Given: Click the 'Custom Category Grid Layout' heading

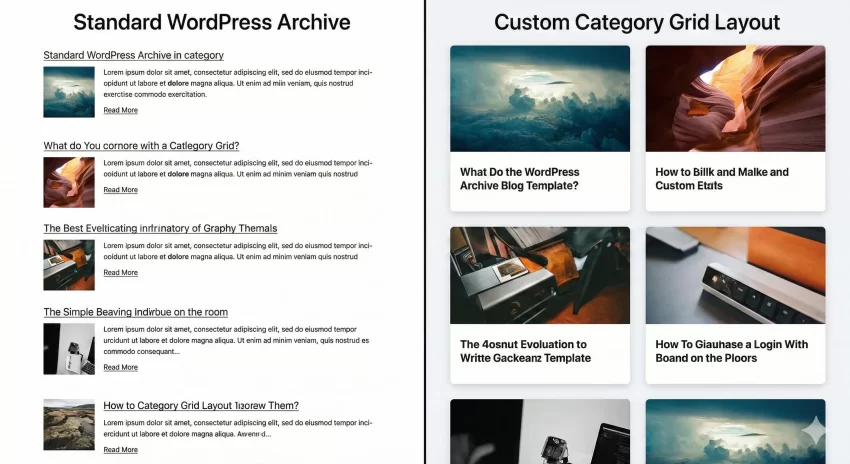Looking at the screenshot, I should click(637, 22).
